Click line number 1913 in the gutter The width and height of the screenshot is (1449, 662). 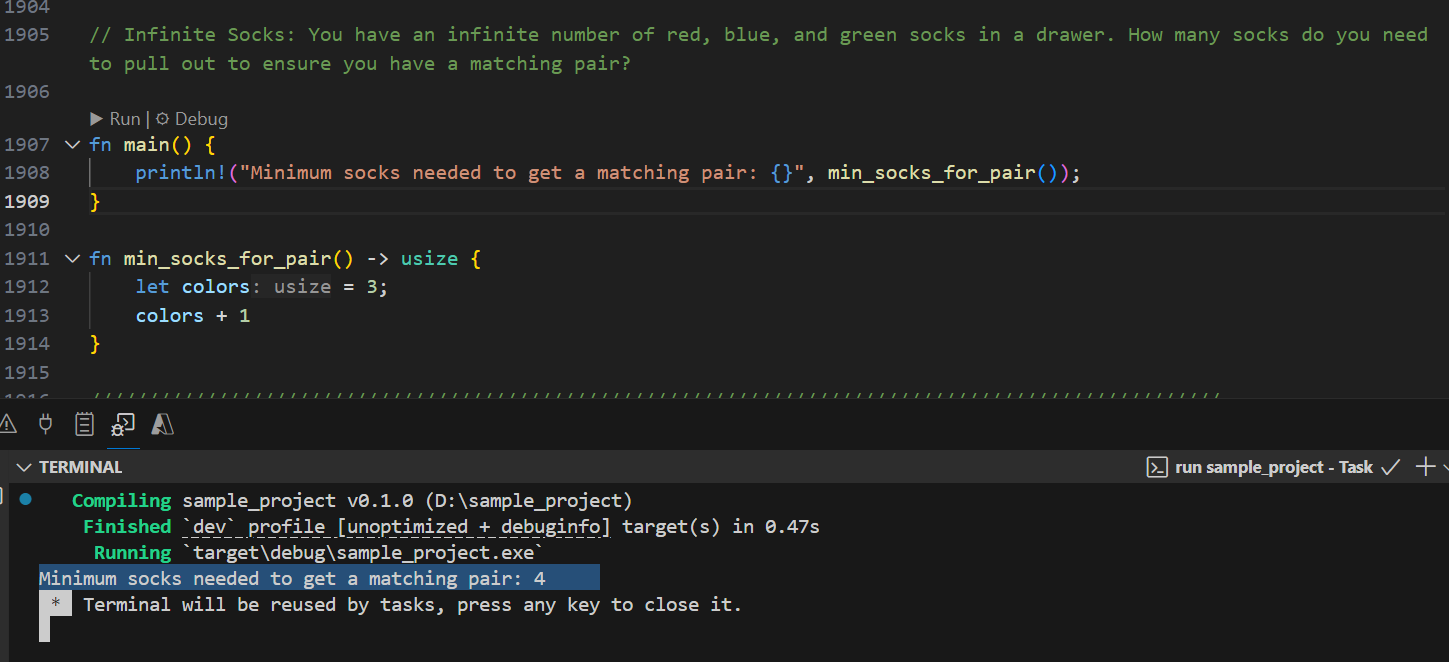27,316
